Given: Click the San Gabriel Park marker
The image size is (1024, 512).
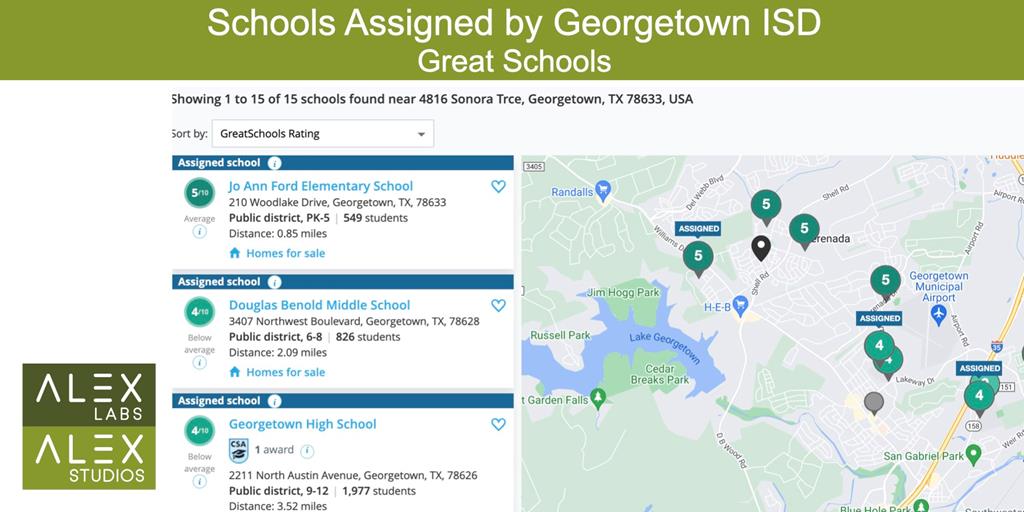Looking at the screenshot, I should 974,453.
